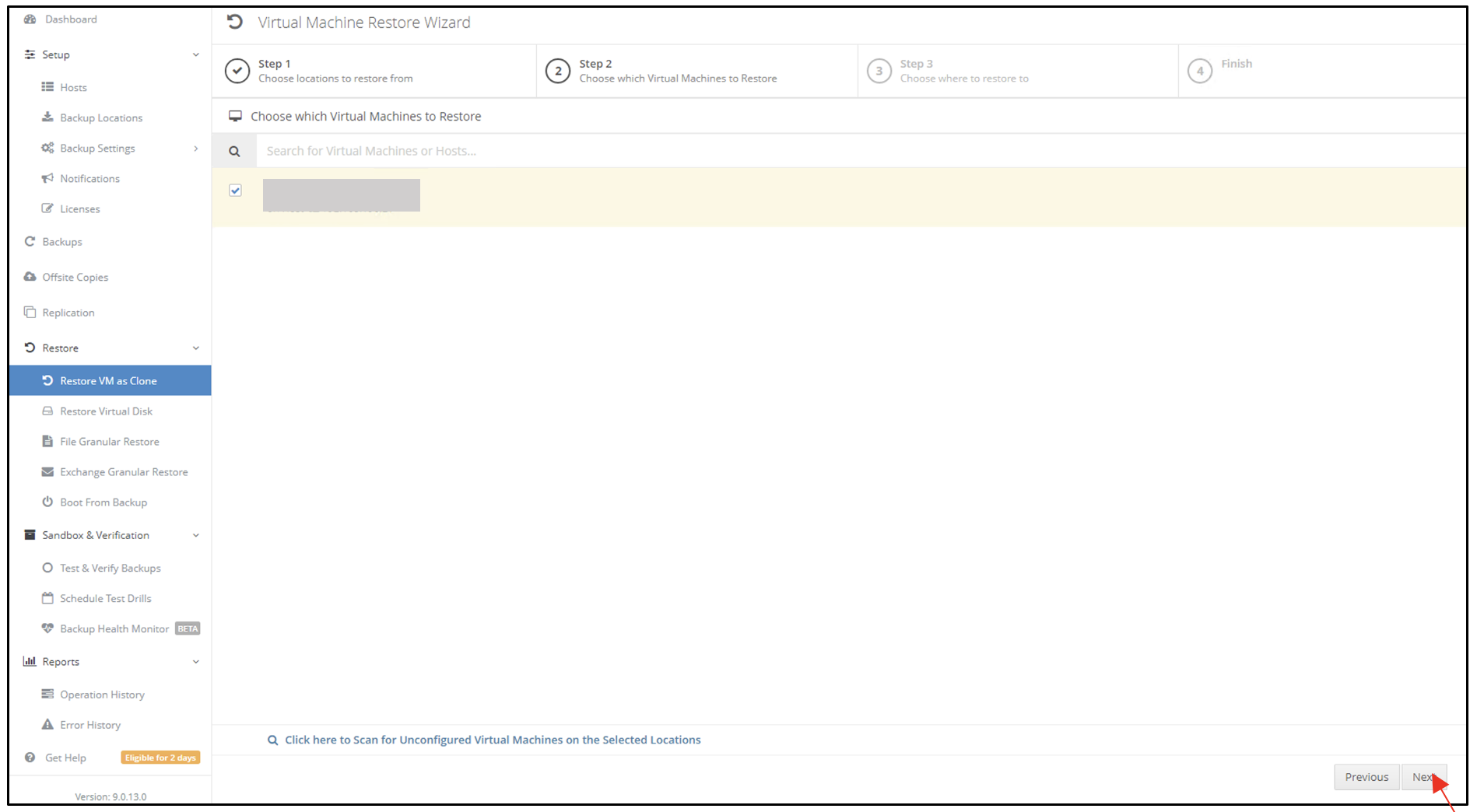This screenshot has height=812, width=1477.
Task: Click the BETA badge next to Health Monitor
Action: click(188, 628)
